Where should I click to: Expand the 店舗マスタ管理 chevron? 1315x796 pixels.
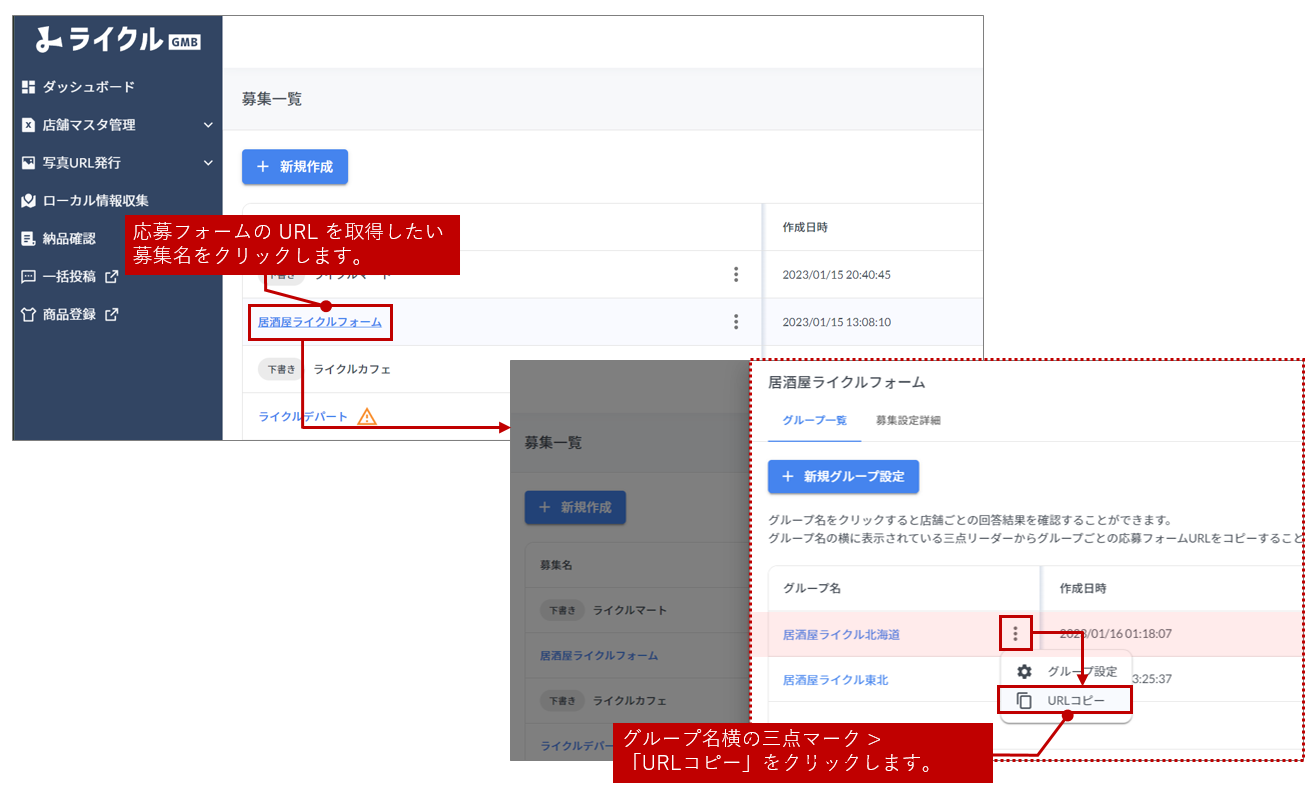click(208, 125)
